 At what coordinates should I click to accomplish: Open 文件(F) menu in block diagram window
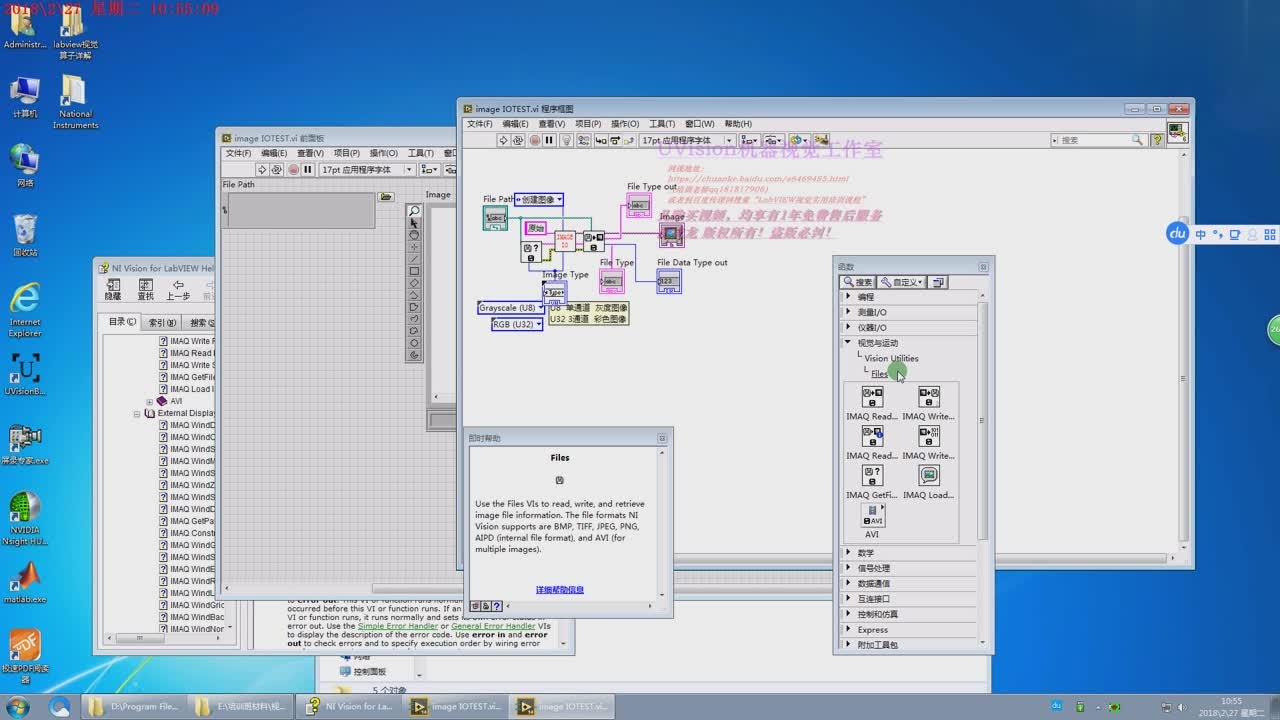[x=480, y=124]
